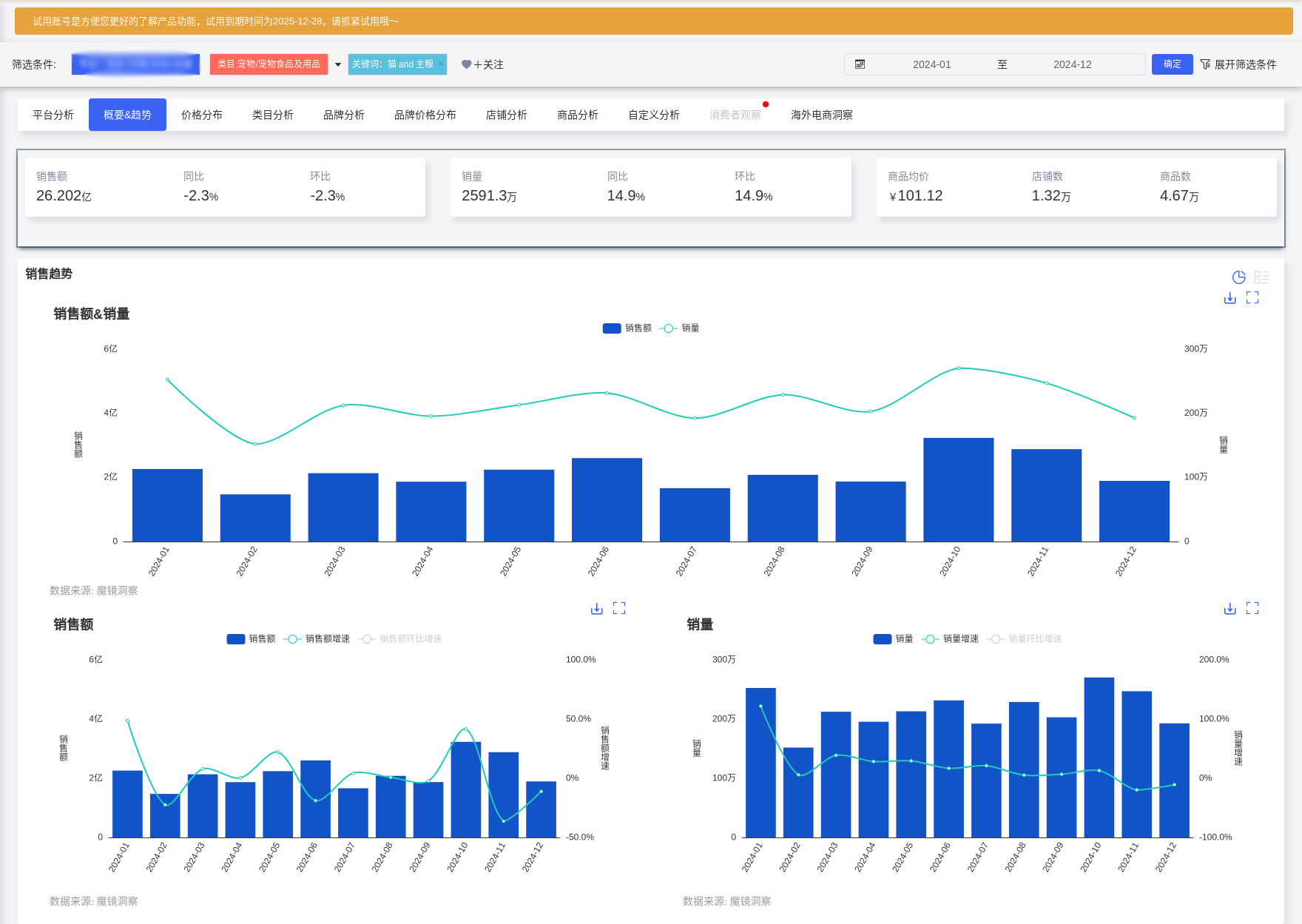Click the orange trial account notice banner
The height and width of the screenshot is (924, 1302).
(654, 21)
